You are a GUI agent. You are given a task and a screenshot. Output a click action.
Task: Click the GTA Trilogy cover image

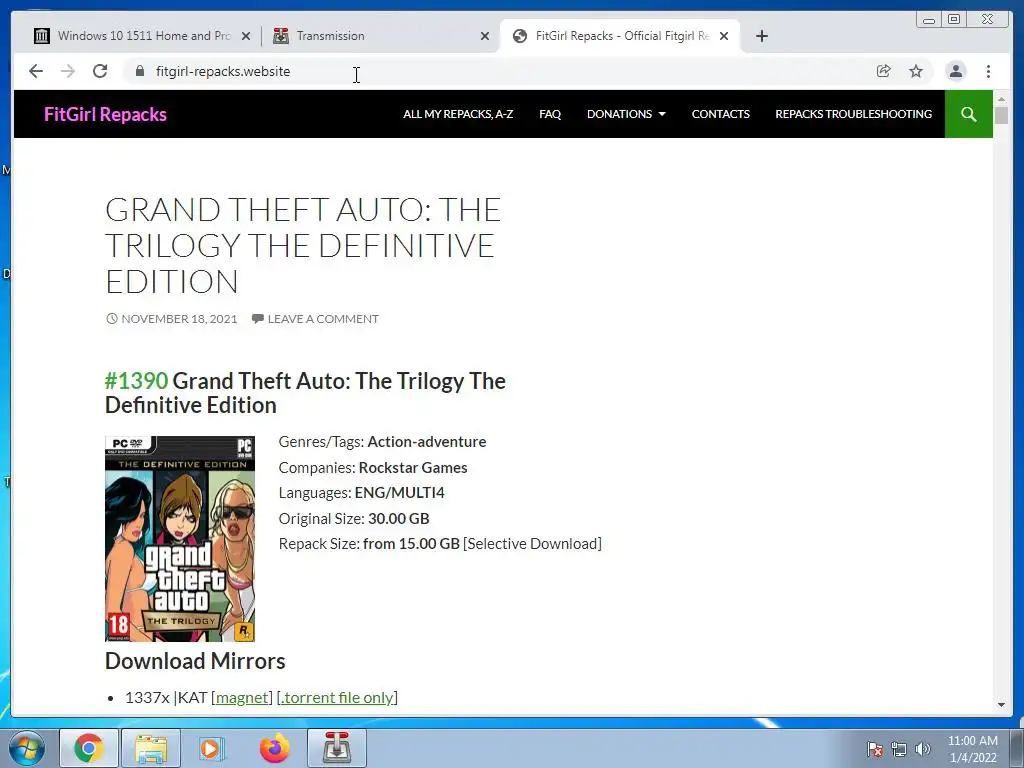pyautogui.click(x=180, y=539)
